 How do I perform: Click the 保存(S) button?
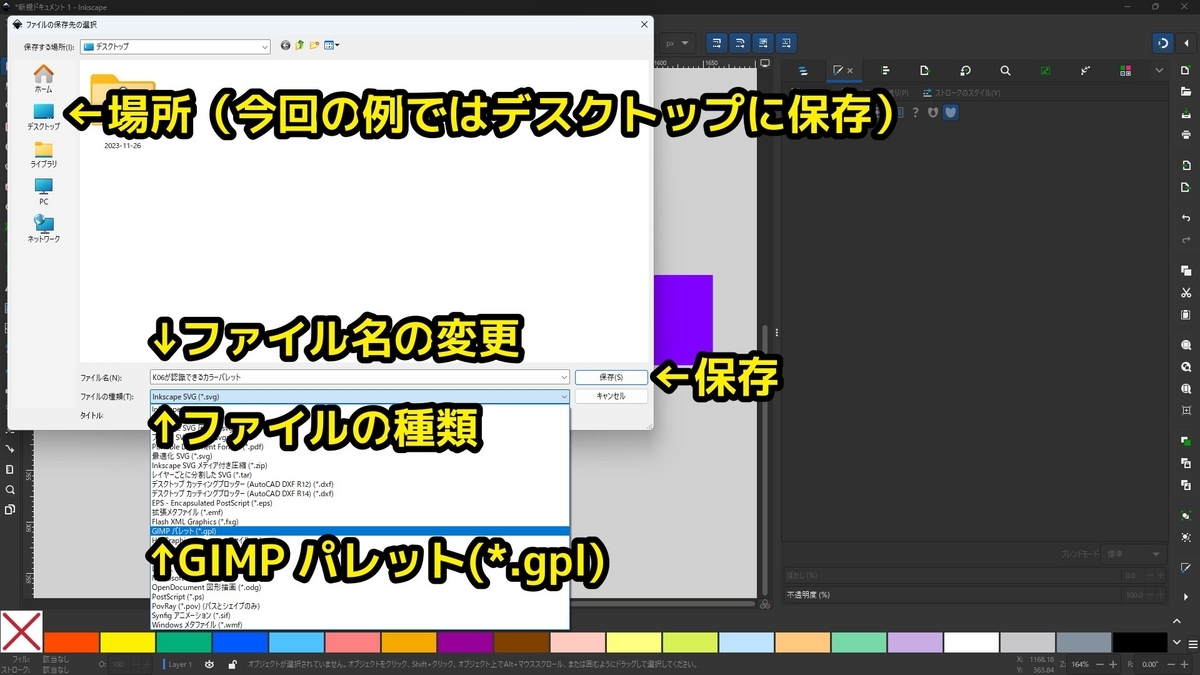click(610, 377)
